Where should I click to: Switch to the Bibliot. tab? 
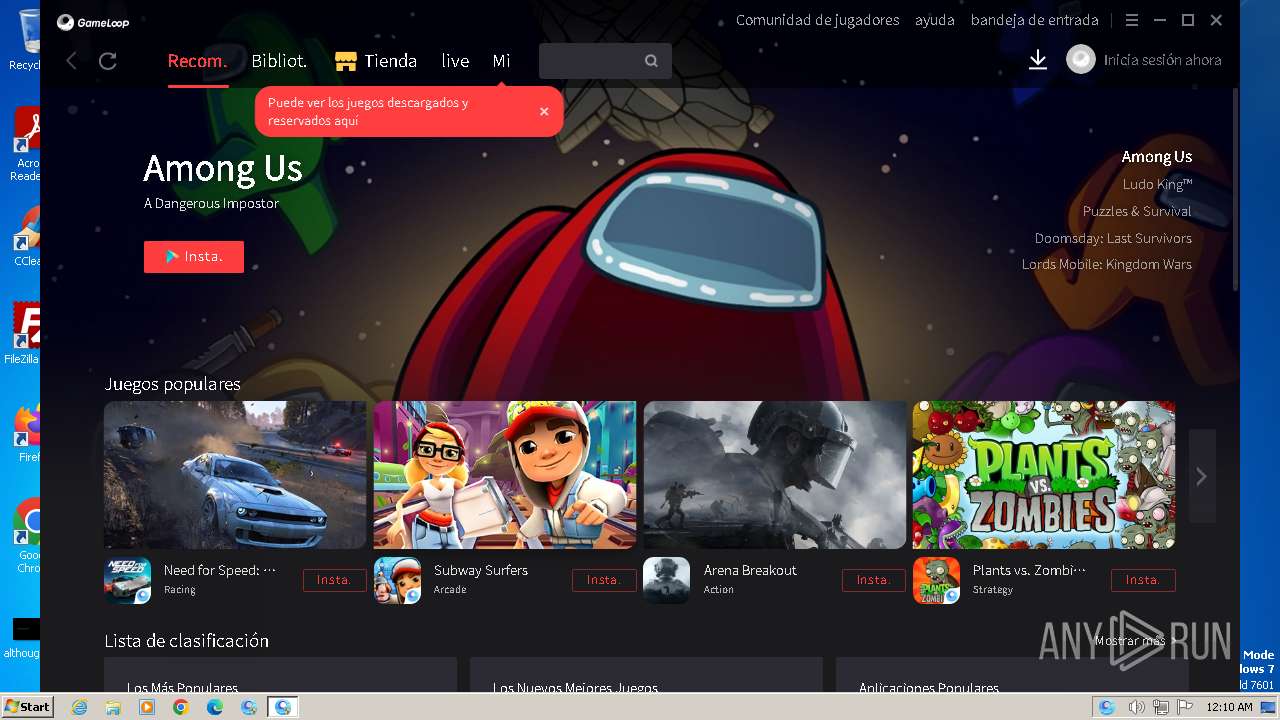(279, 61)
